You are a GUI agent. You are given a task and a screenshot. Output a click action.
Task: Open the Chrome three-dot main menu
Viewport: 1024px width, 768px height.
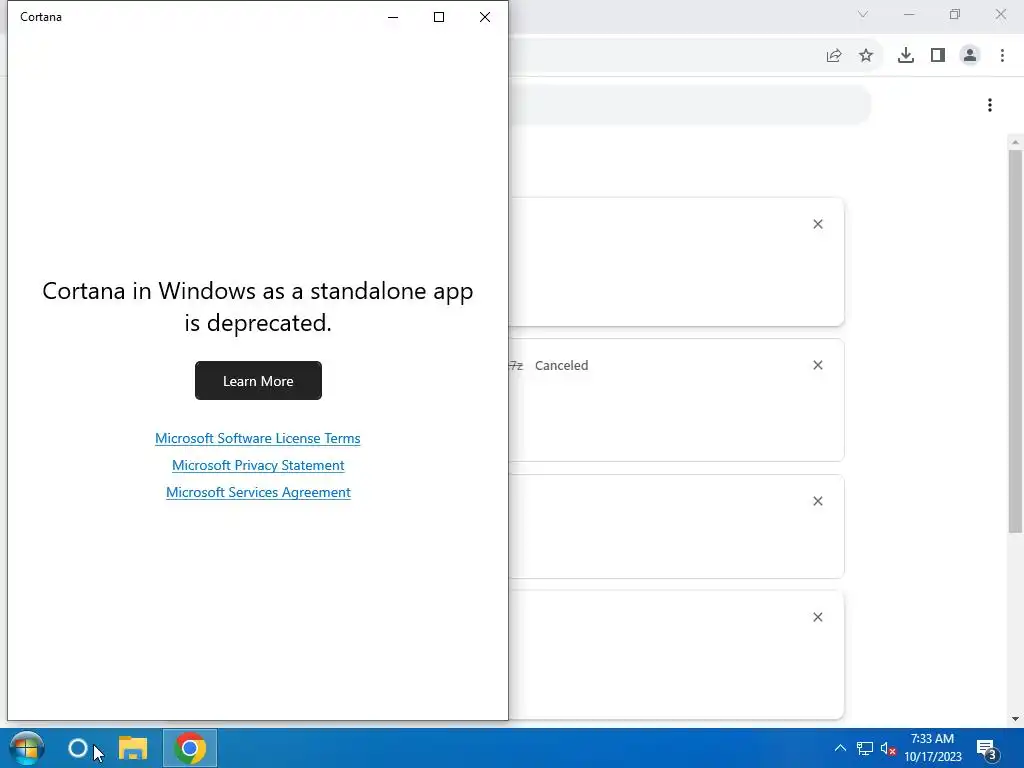[1002, 56]
